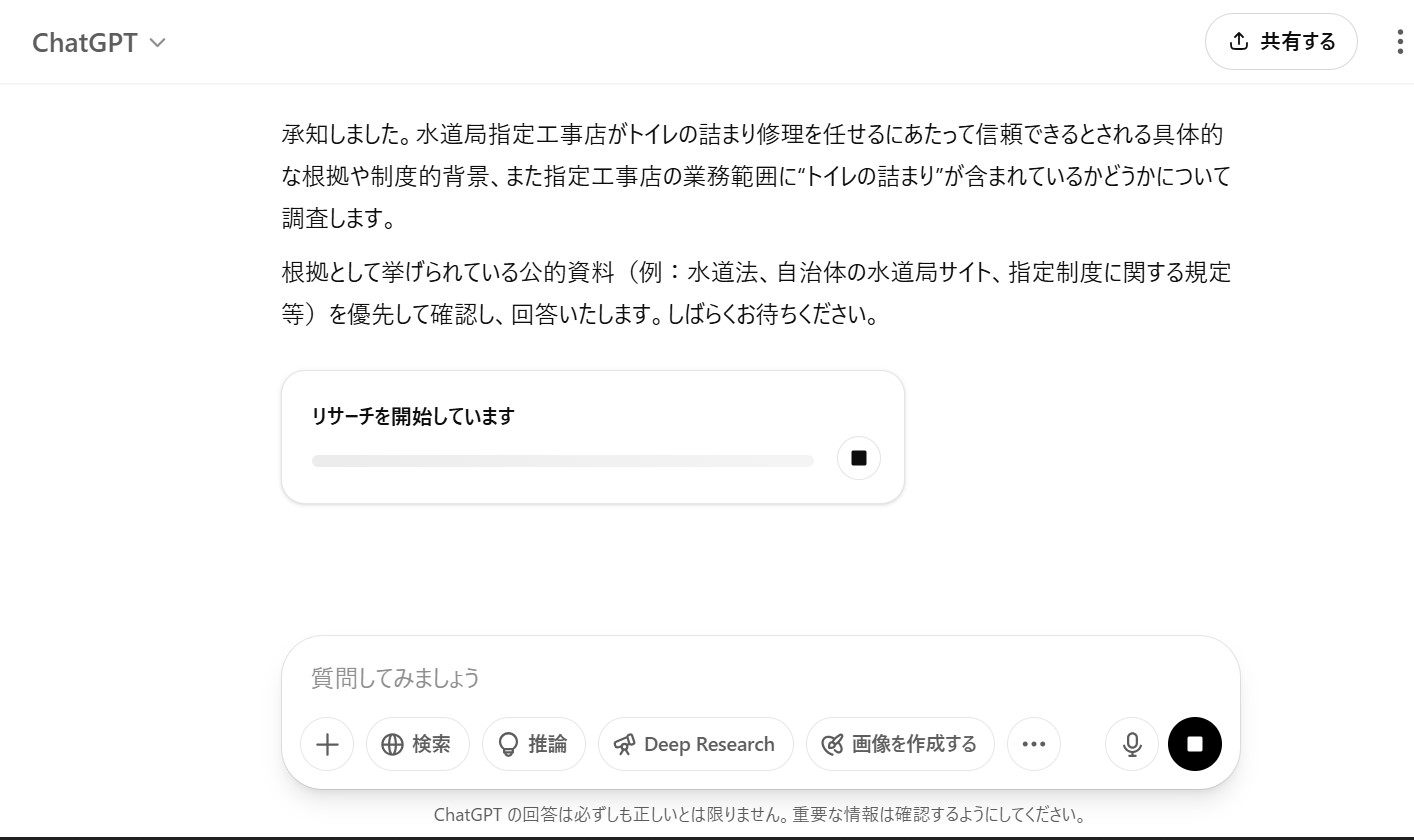Click the plus attach icon

327,744
